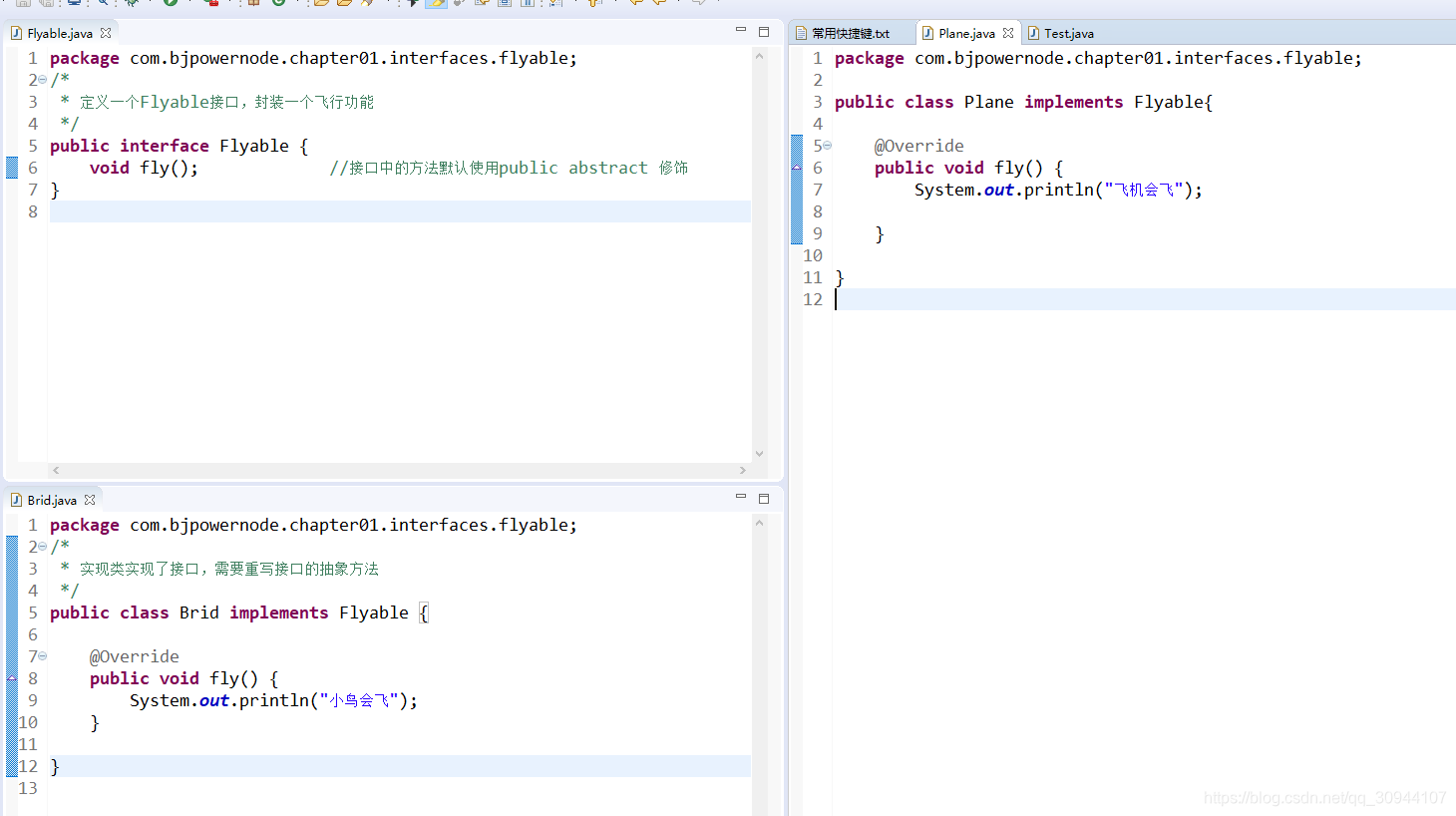The image size is (1456, 816).
Task: Maximize the Brid.java editor pane
Action: [764, 498]
